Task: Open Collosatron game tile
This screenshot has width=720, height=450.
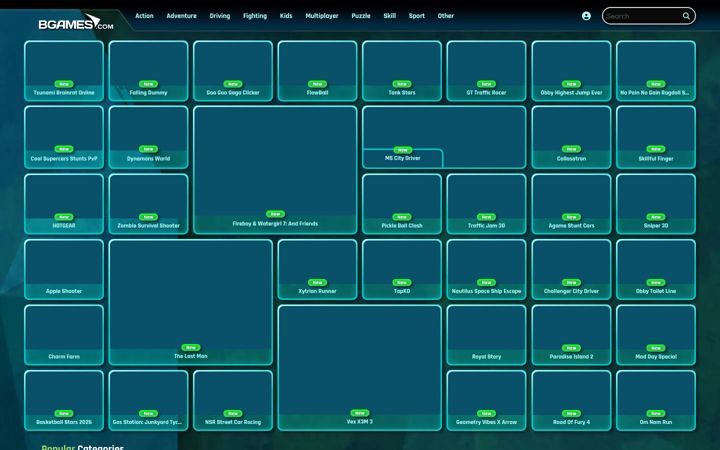Action: tap(571, 137)
